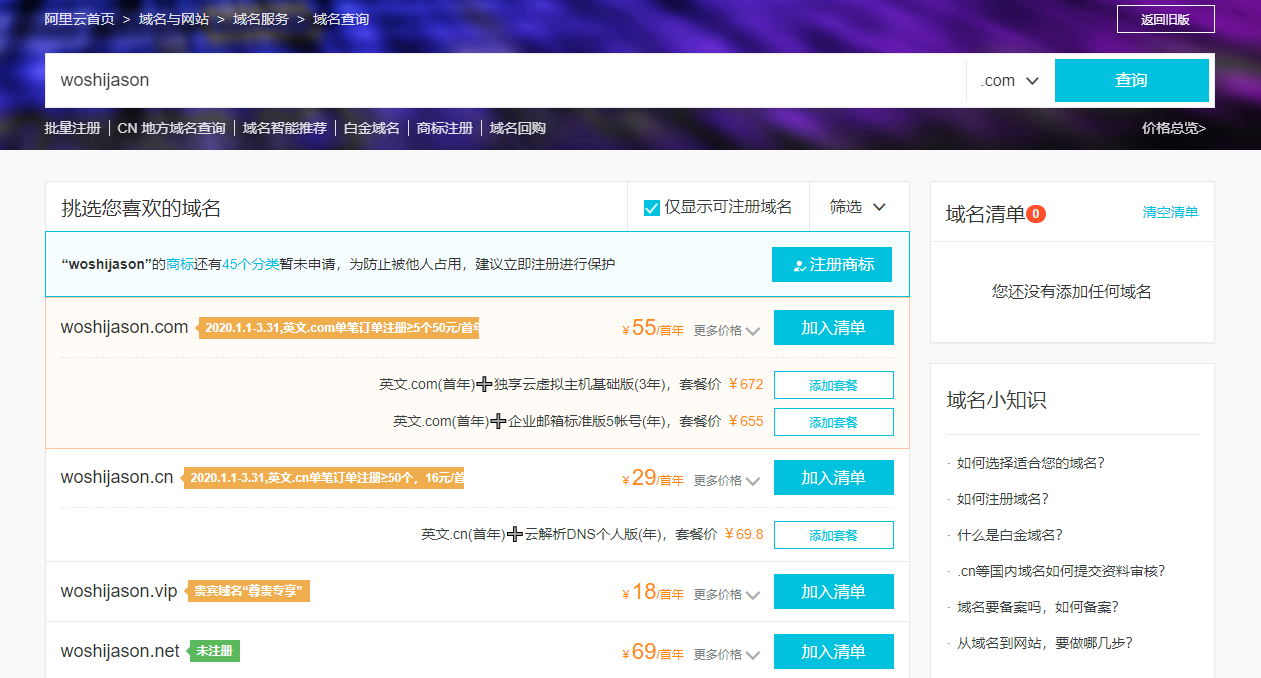Open 白金域名 link
This screenshot has height=678, width=1261.
click(x=372, y=128)
